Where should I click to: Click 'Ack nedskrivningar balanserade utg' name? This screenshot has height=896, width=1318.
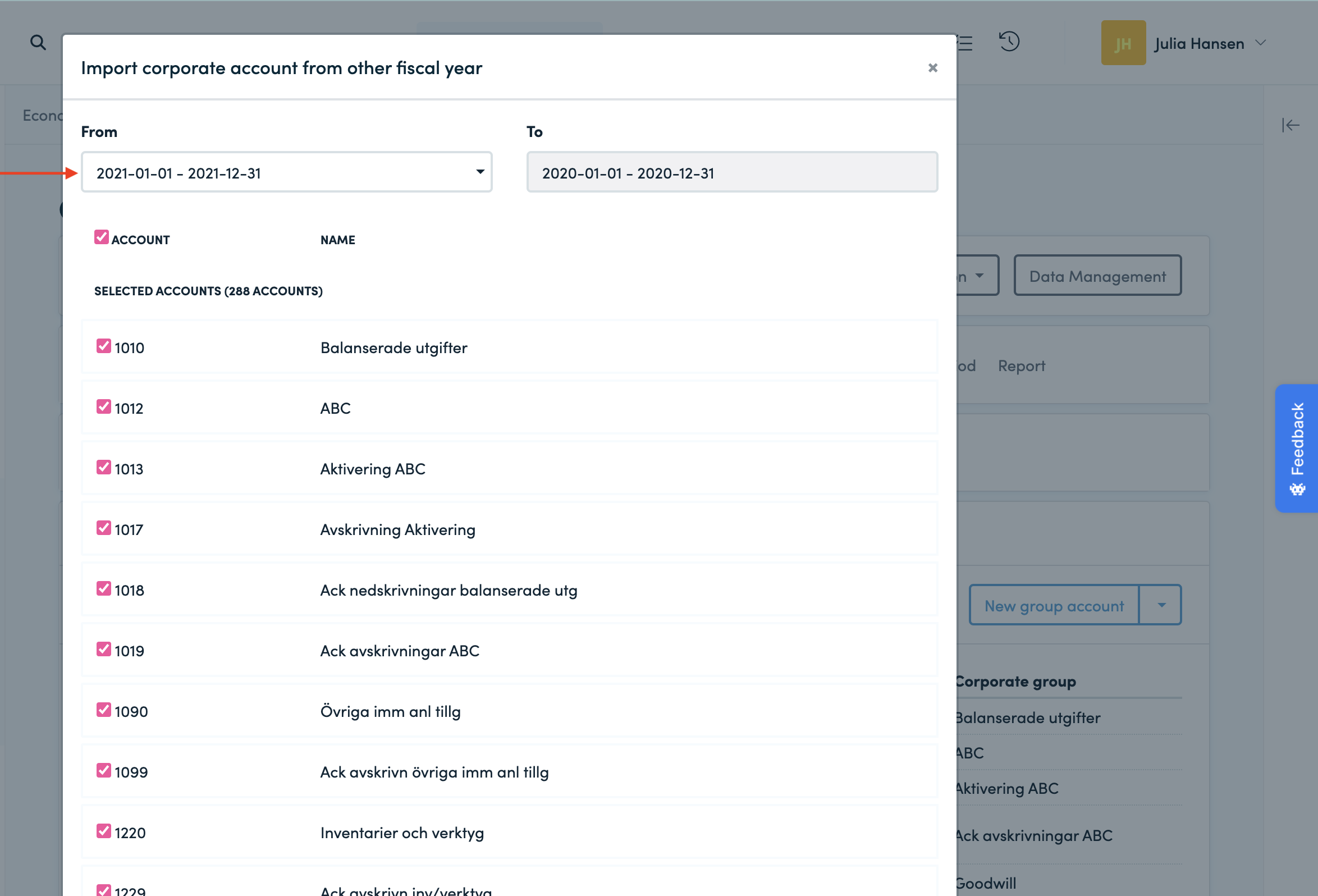point(449,591)
